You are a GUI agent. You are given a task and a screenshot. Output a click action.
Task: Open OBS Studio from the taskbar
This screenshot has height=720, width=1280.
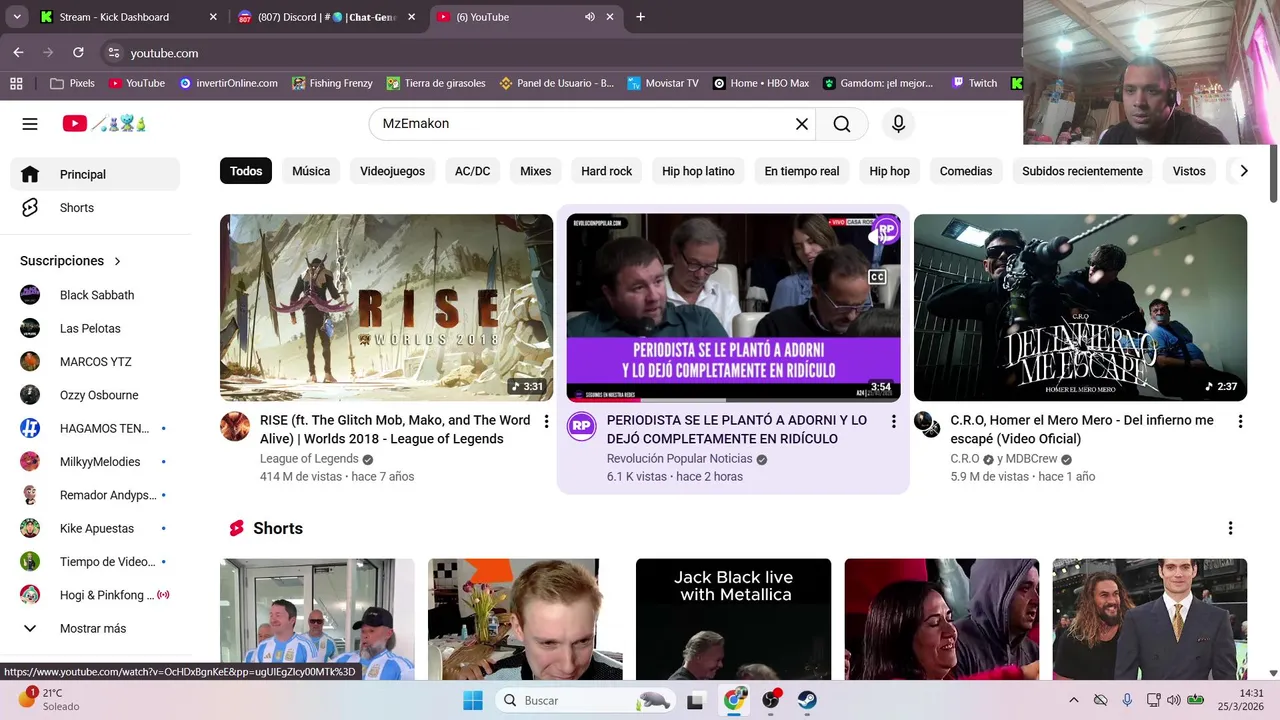[x=771, y=700]
